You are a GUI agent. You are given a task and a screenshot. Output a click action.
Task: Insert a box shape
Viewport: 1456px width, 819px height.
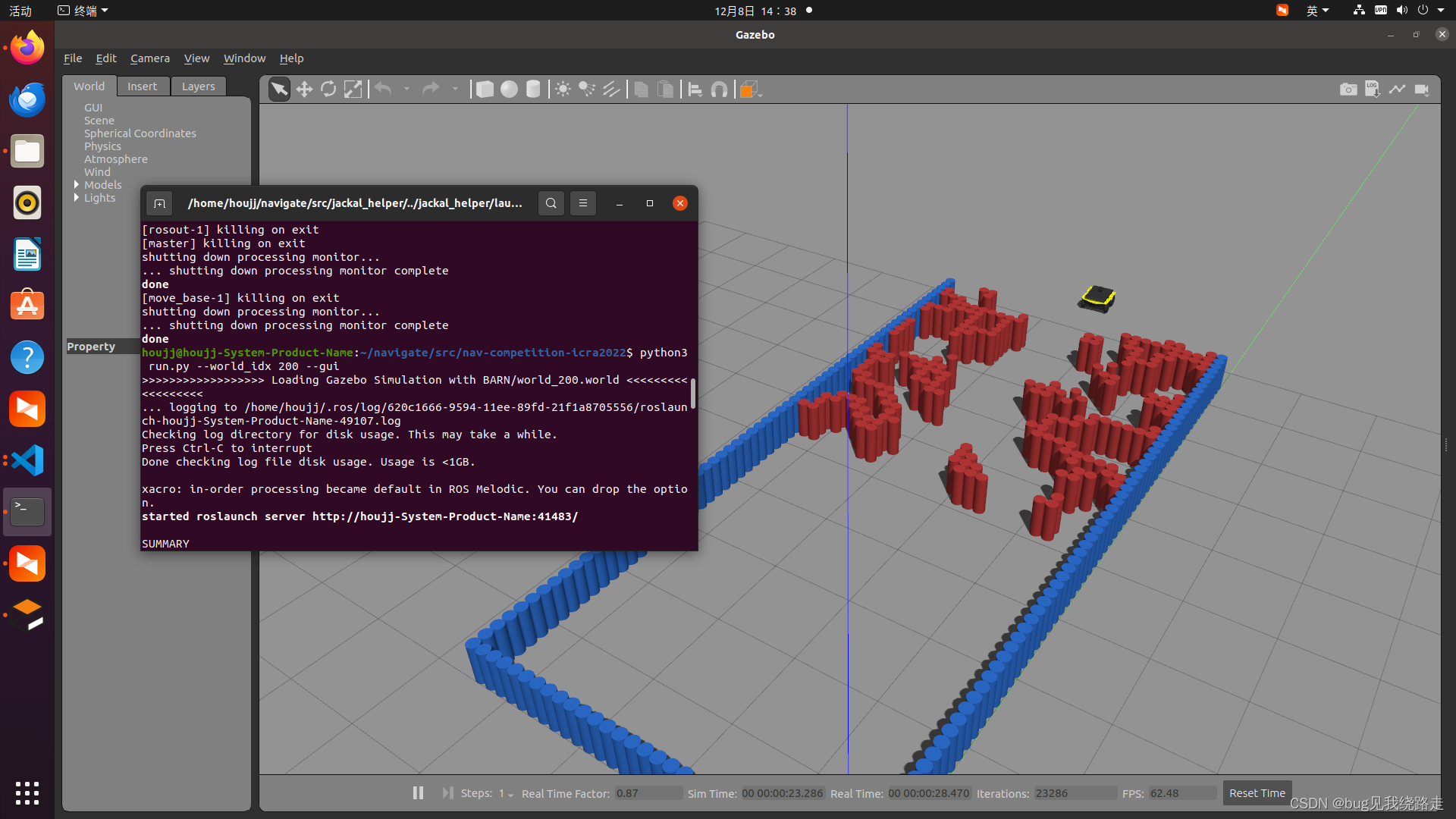[x=485, y=89]
